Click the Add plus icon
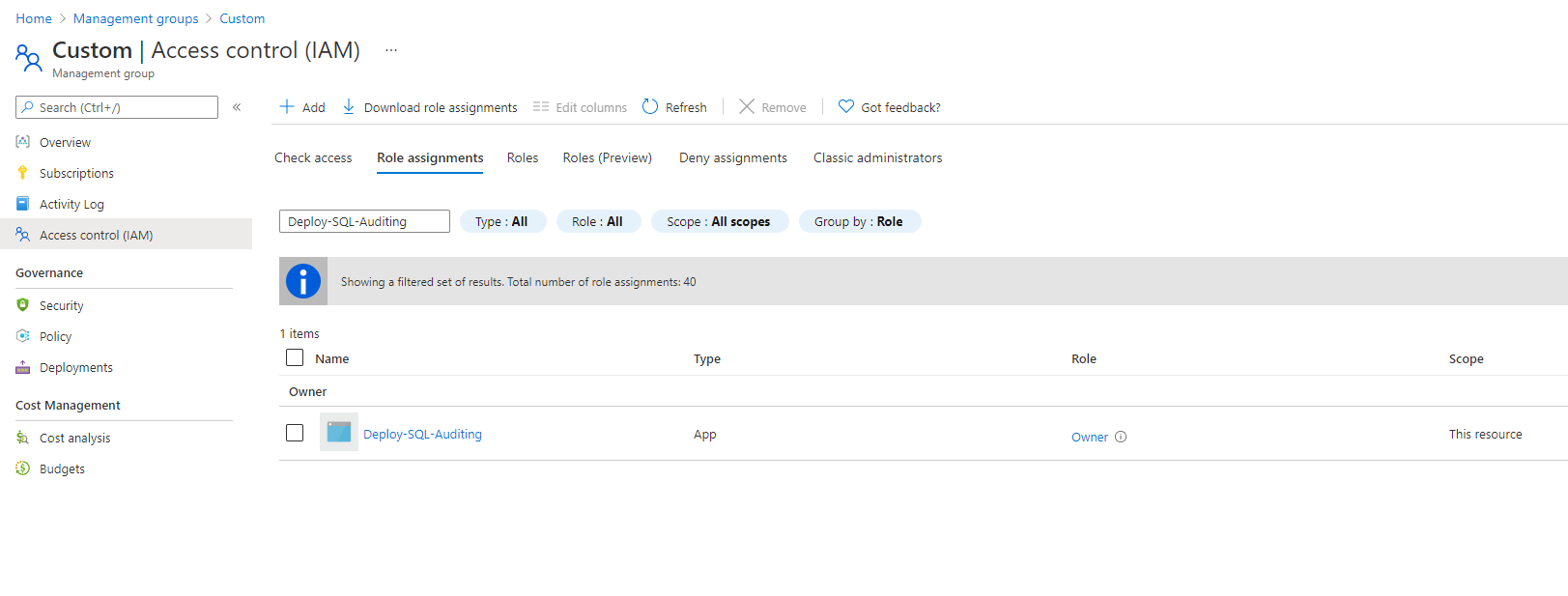 (x=287, y=106)
